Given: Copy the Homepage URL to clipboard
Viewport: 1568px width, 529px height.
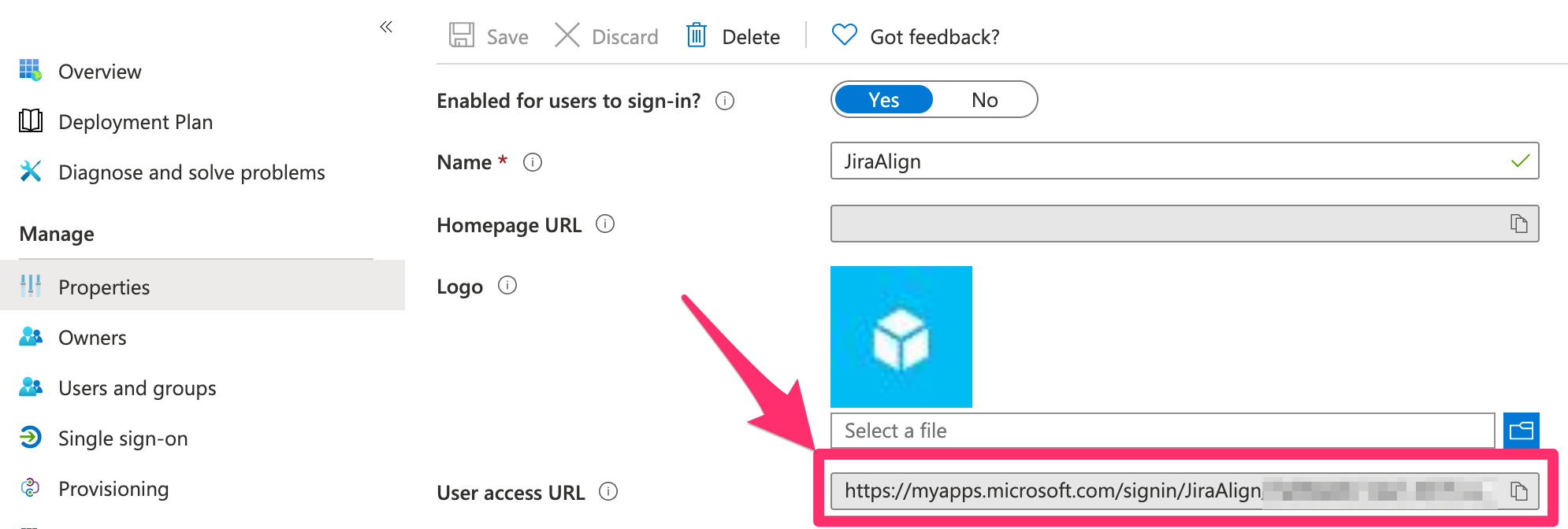Looking at the screenshot, I should [x=1519, y=224].
